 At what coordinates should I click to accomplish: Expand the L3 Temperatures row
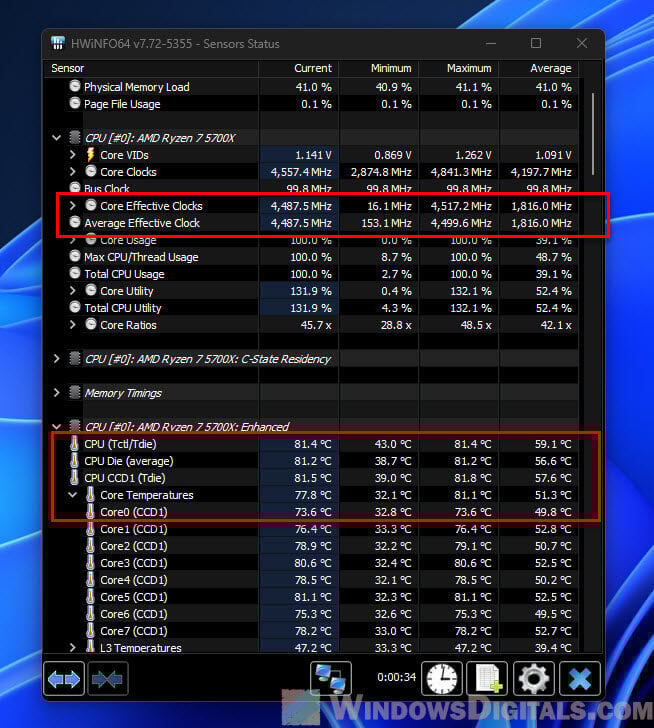coord(72,647)
